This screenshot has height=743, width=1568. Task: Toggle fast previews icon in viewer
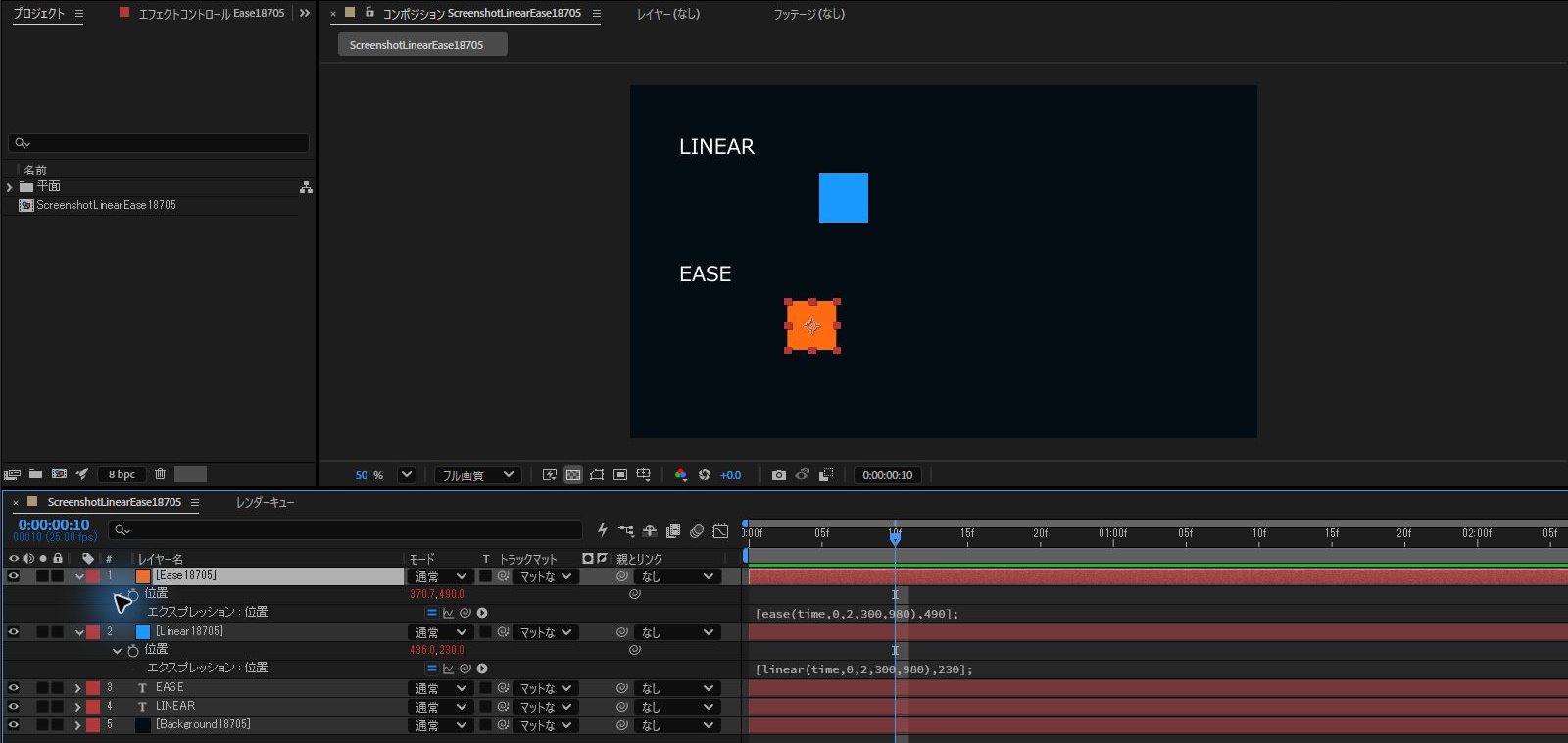[x=550, y=475]
